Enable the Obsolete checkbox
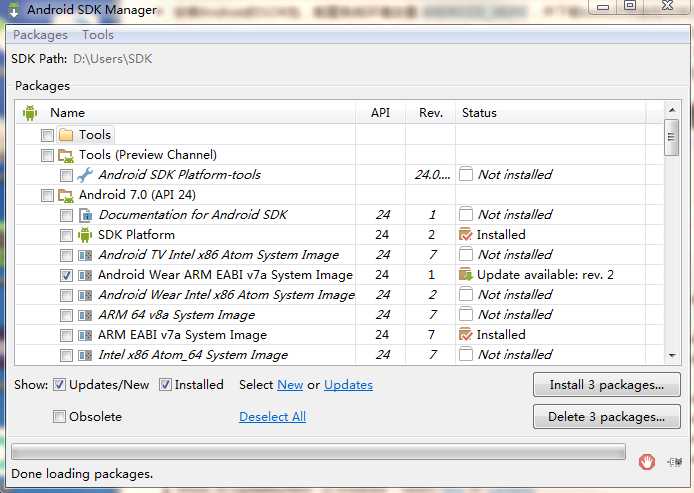Viewport: 694px width, 493px height. click(60, 416)
